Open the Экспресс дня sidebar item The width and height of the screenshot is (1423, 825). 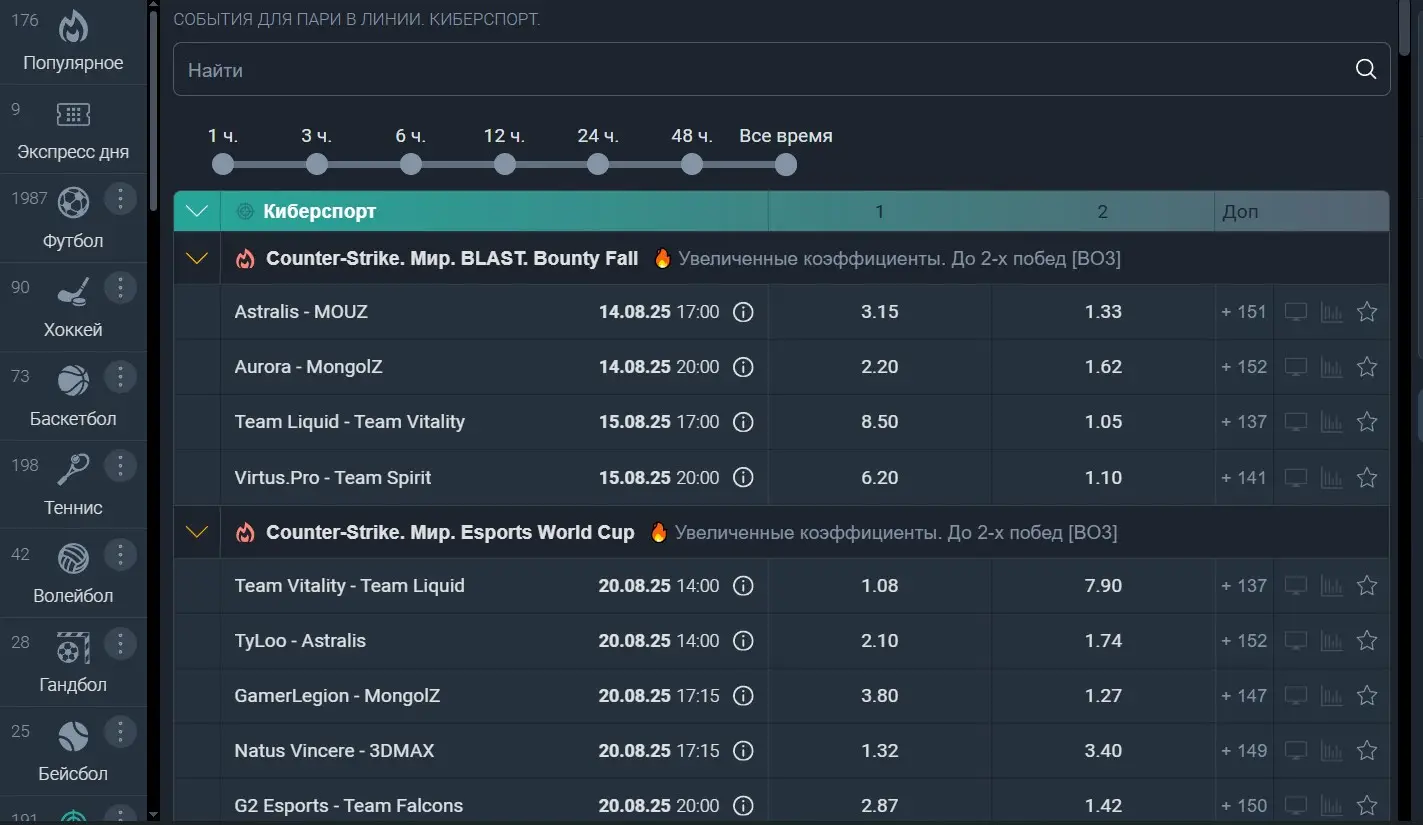click(73, 130)
